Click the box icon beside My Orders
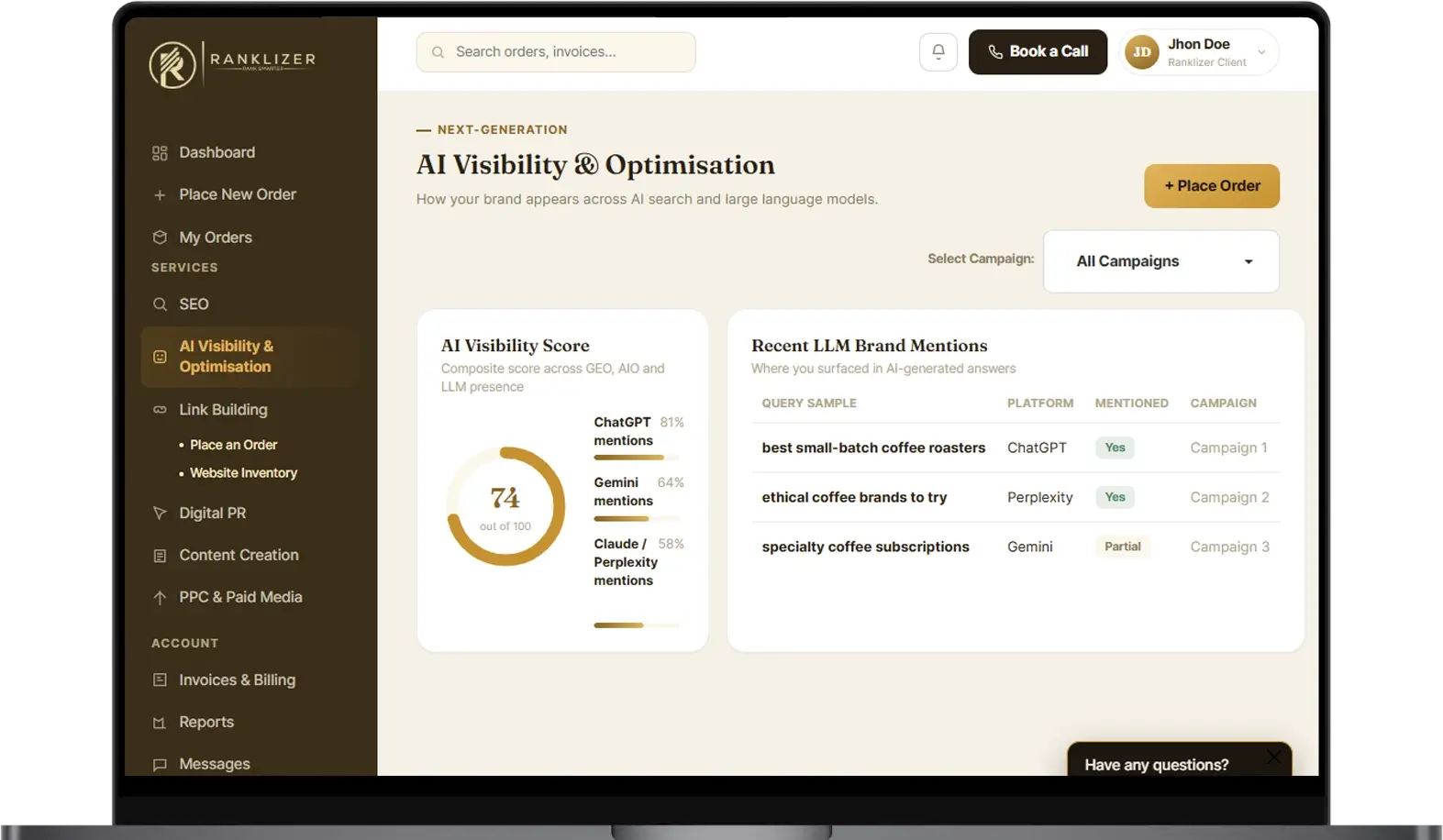 tap(160, 238)
